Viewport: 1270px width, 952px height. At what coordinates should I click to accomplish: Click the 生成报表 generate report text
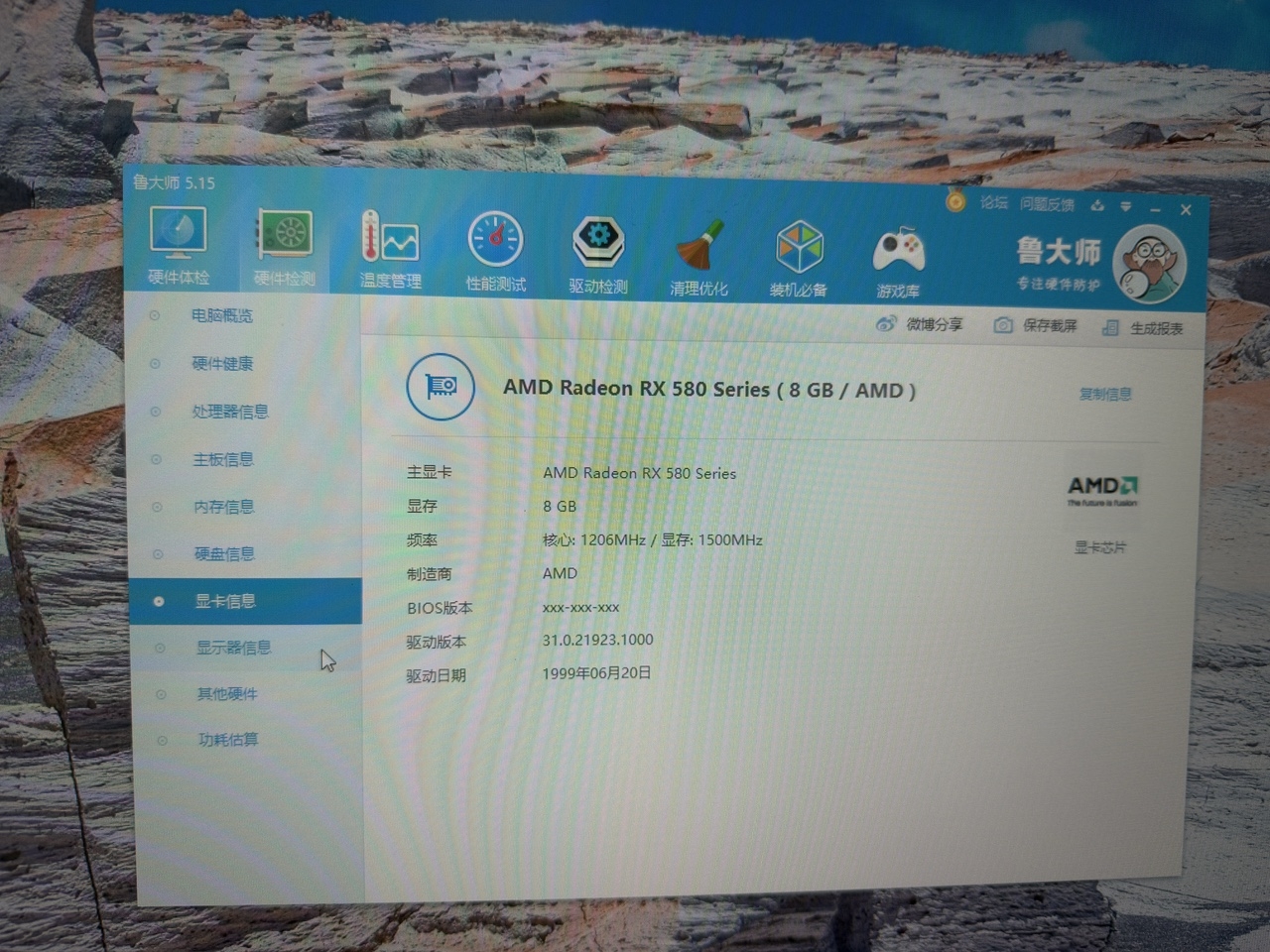tap(1156, 328)
